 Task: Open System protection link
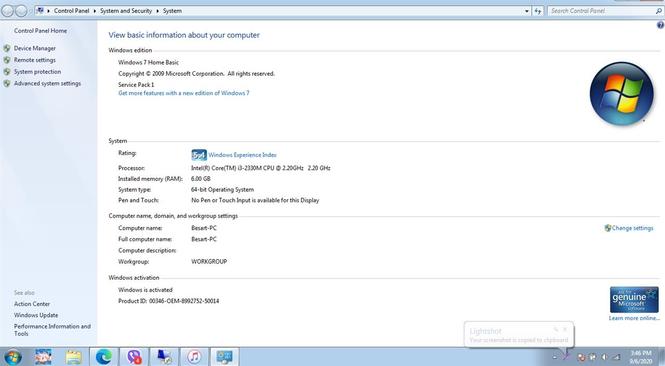coord(37,72)
